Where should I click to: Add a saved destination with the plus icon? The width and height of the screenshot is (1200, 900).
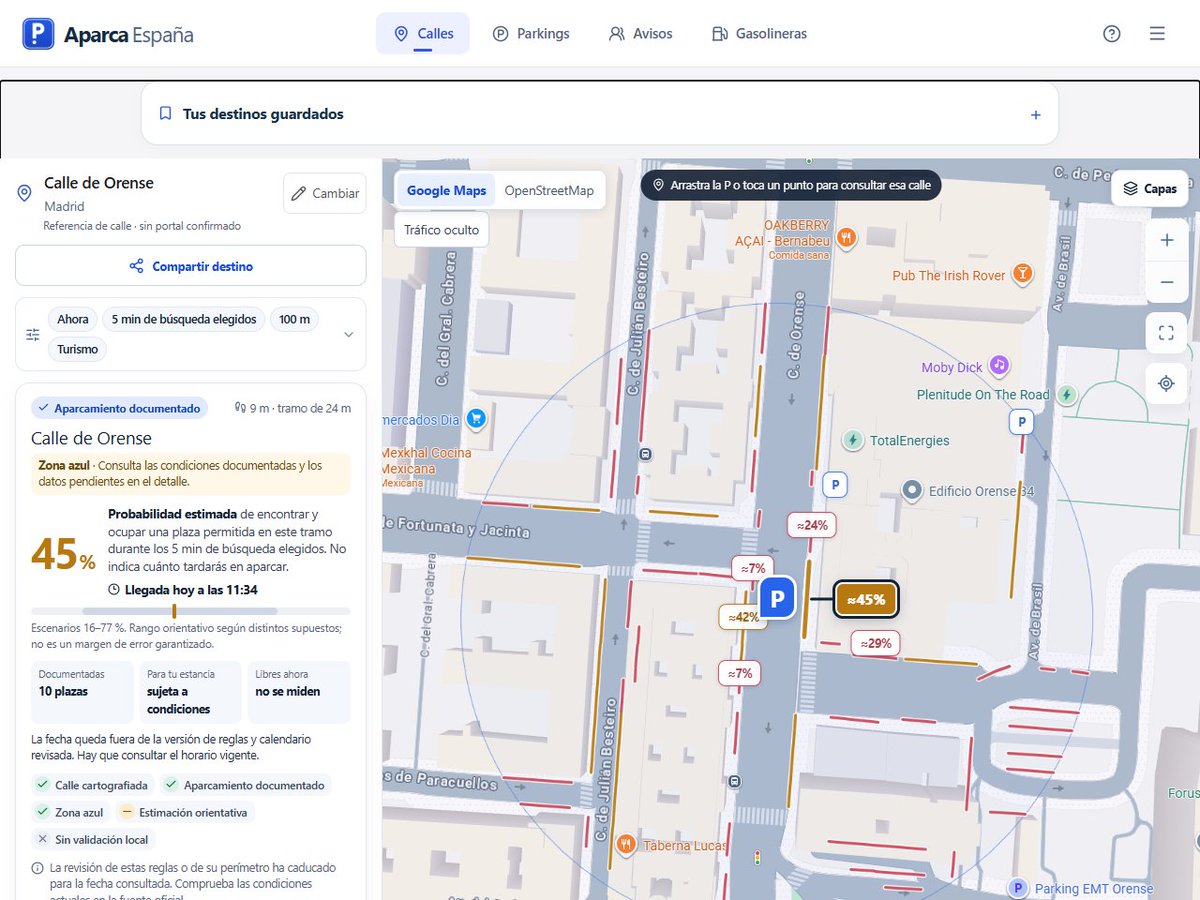point(1036,115)
